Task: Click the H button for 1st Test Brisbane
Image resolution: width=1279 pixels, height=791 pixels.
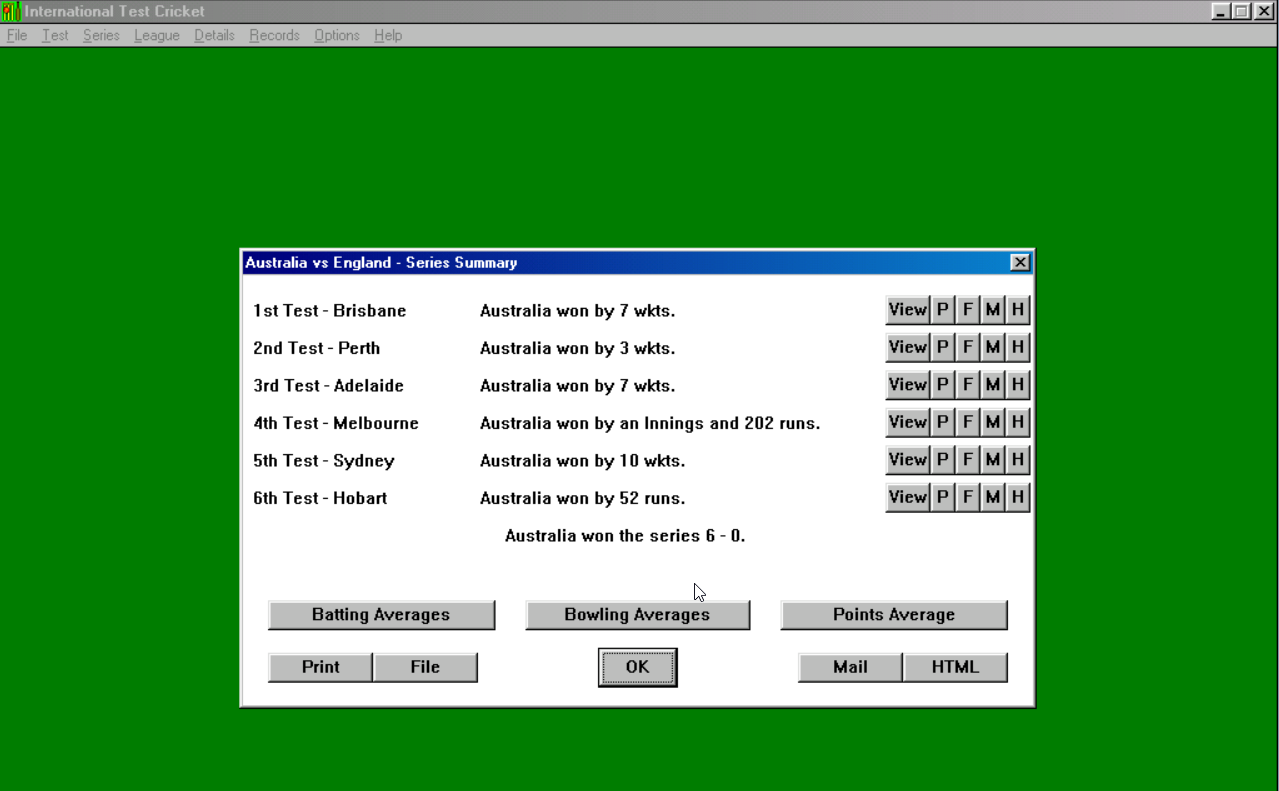Action: coord(1017,310)
